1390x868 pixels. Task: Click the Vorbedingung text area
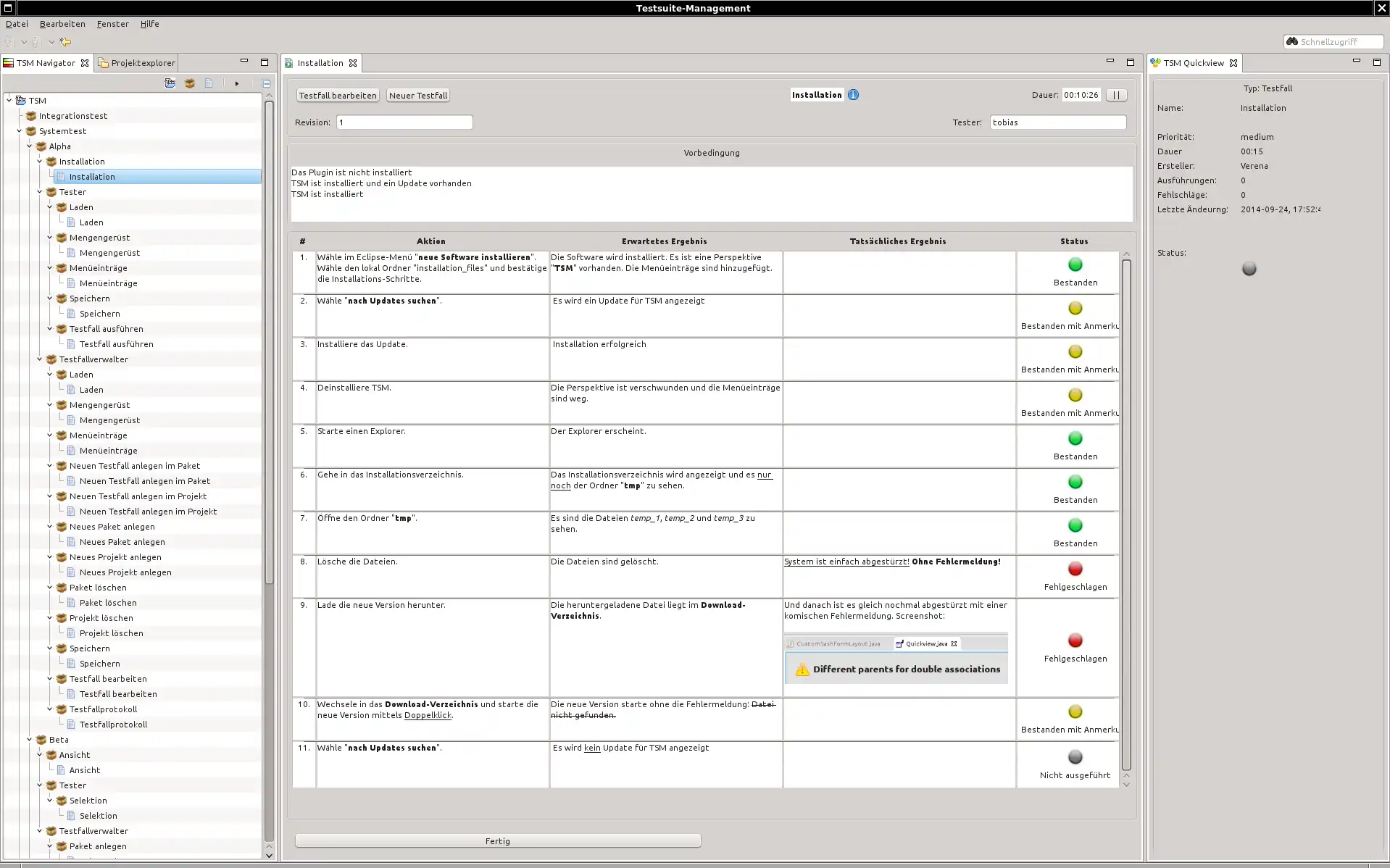click(712, 194)
